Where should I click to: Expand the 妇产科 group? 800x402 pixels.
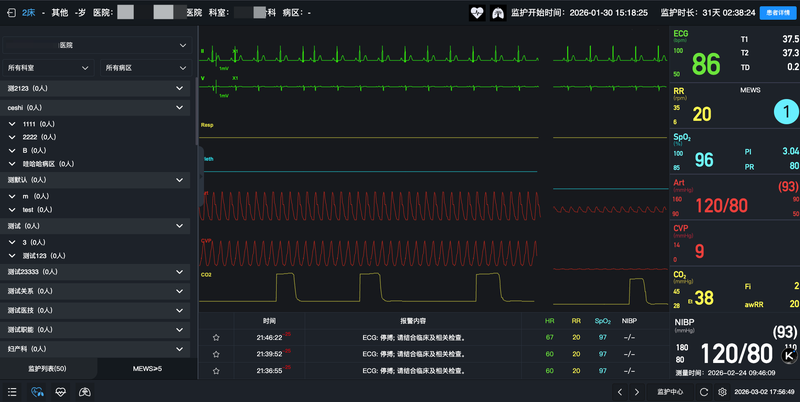coord(96,349)
